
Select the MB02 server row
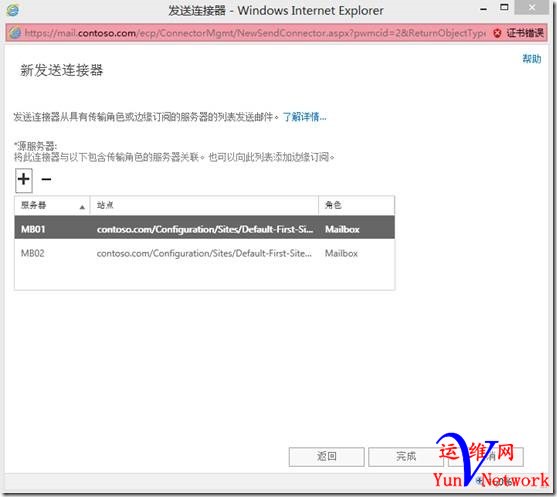[204, 253]
